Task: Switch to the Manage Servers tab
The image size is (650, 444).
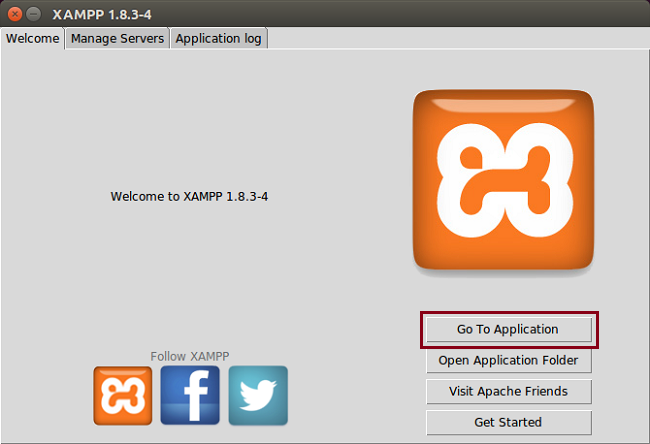Action: point(117,38)
